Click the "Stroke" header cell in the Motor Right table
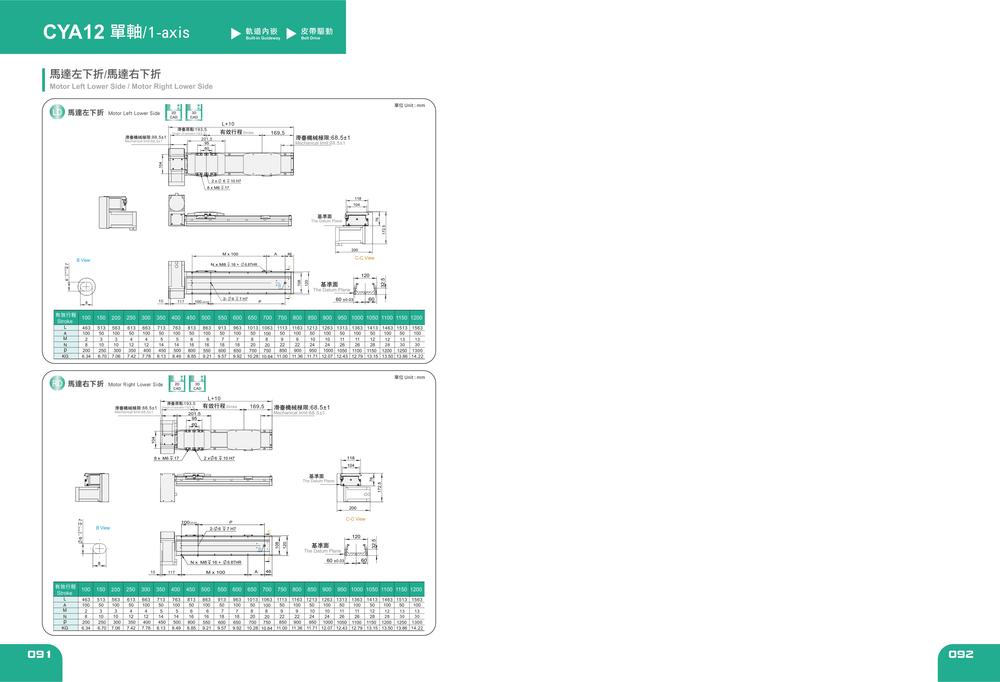 (x=66, y=589)
